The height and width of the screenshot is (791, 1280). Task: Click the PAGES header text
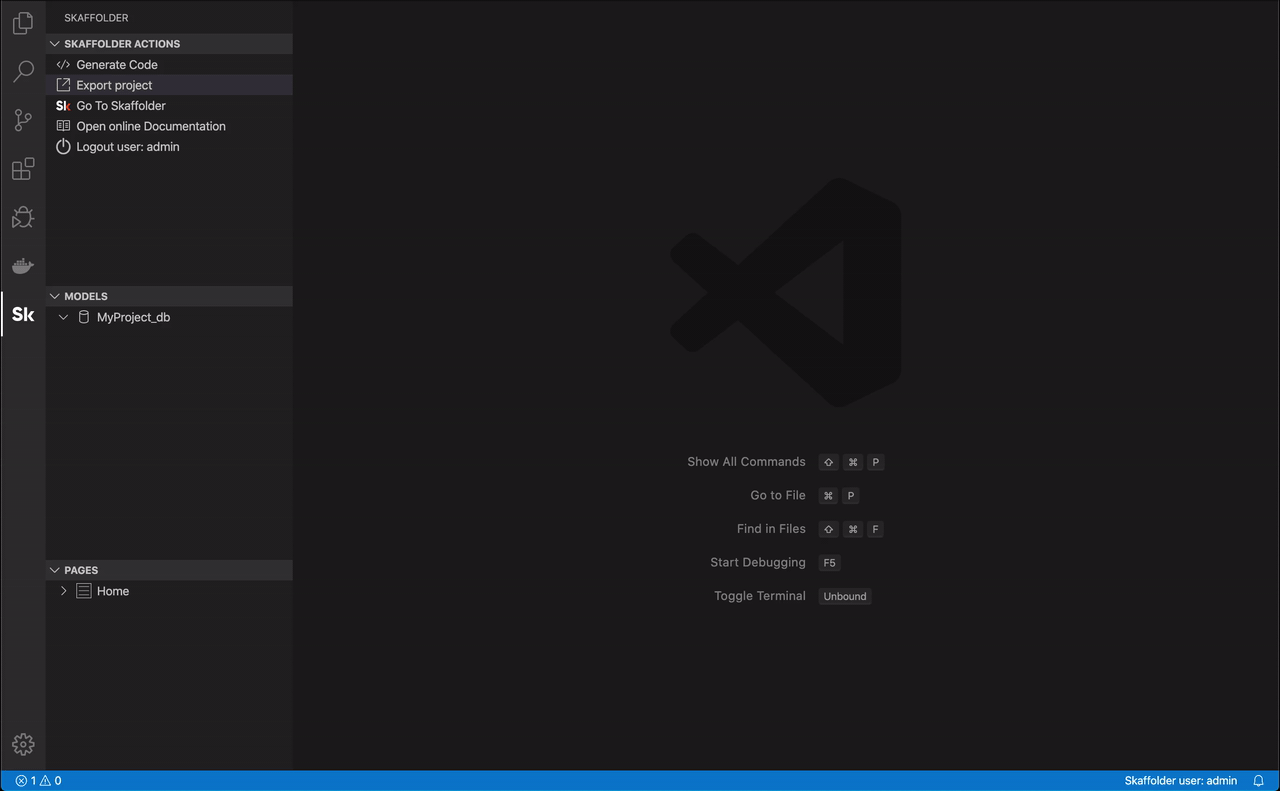point(81,570)
